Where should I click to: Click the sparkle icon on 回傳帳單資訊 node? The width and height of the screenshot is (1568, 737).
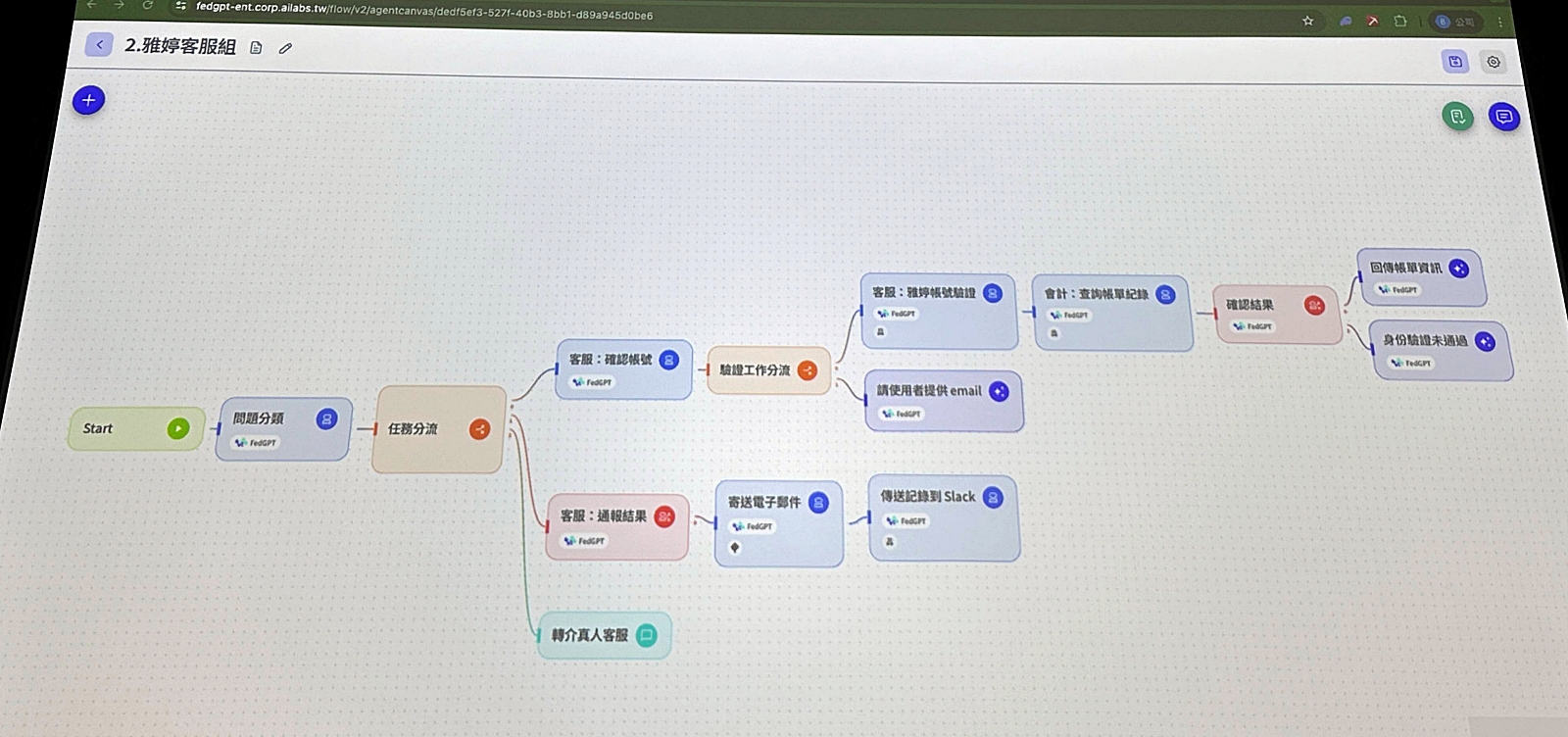[x=1459, y=269]
